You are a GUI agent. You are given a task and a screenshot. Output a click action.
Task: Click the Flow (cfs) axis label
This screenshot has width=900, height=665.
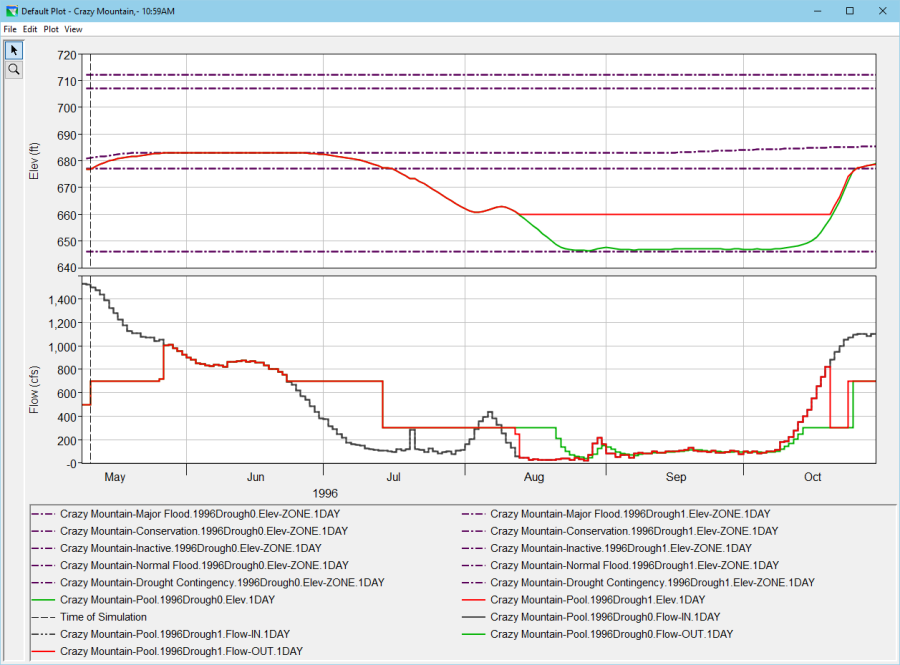pos(36,389)
